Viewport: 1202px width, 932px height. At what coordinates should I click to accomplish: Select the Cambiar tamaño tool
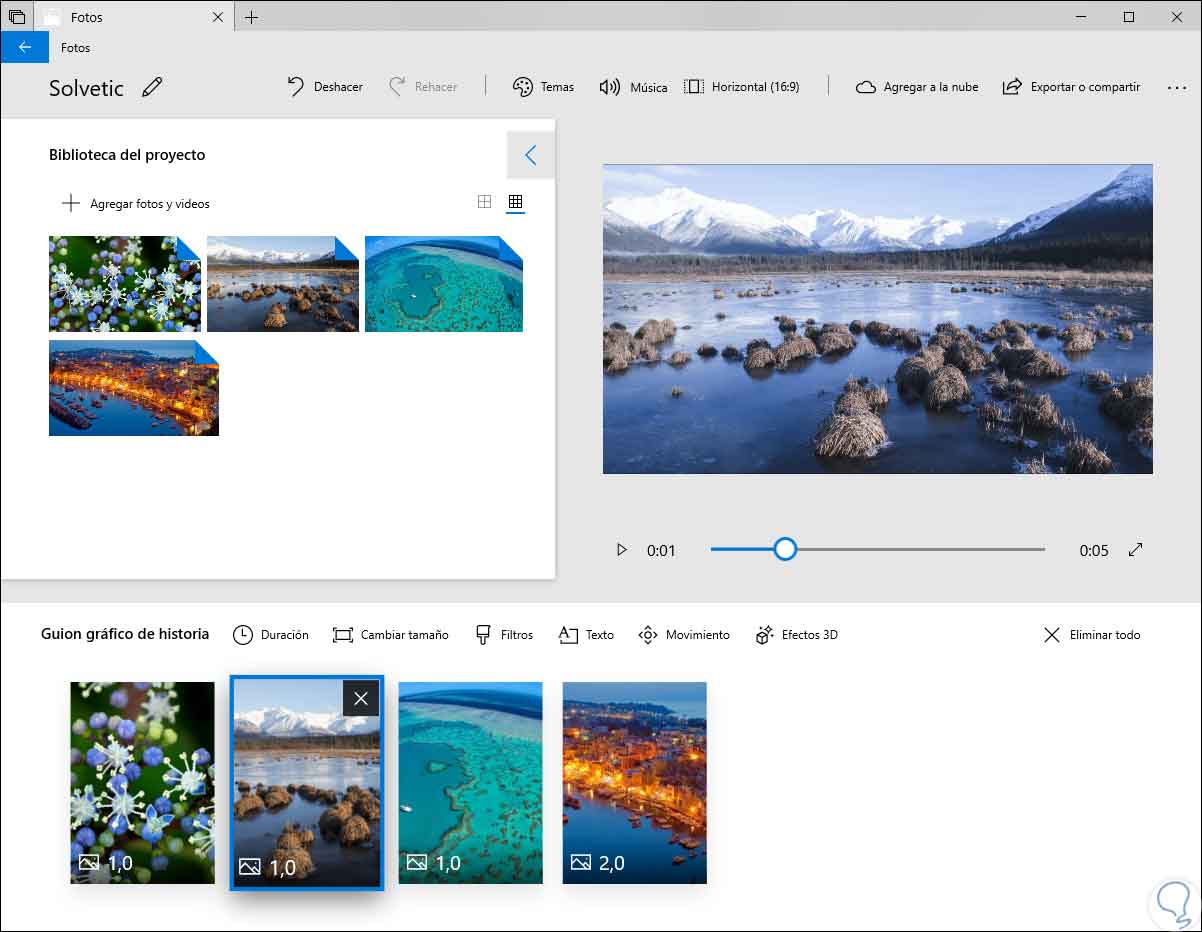[x=390, y=635]
